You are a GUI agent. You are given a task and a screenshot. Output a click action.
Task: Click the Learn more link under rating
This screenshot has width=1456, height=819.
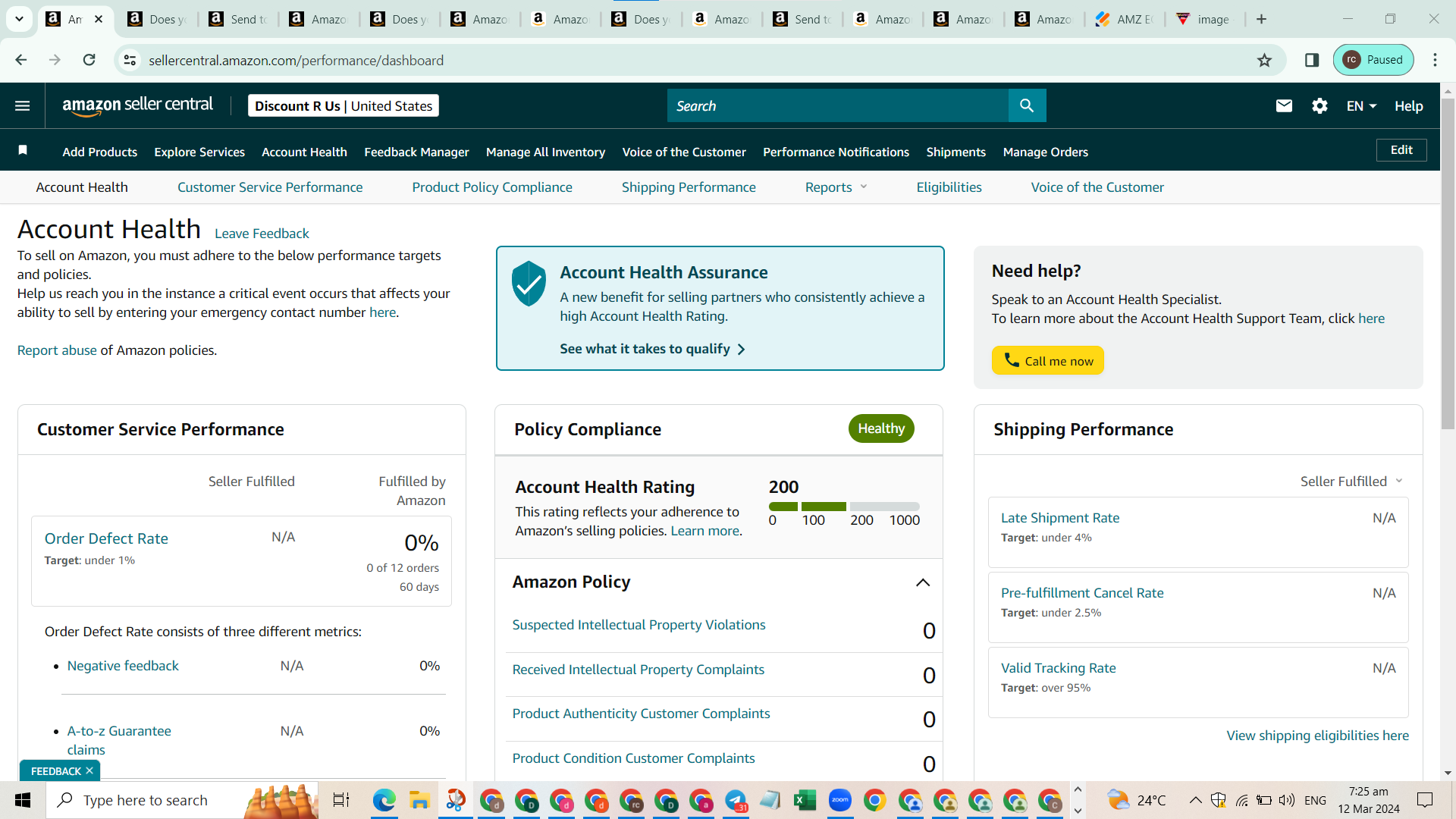pyautogui.click(x=704, y=531)
